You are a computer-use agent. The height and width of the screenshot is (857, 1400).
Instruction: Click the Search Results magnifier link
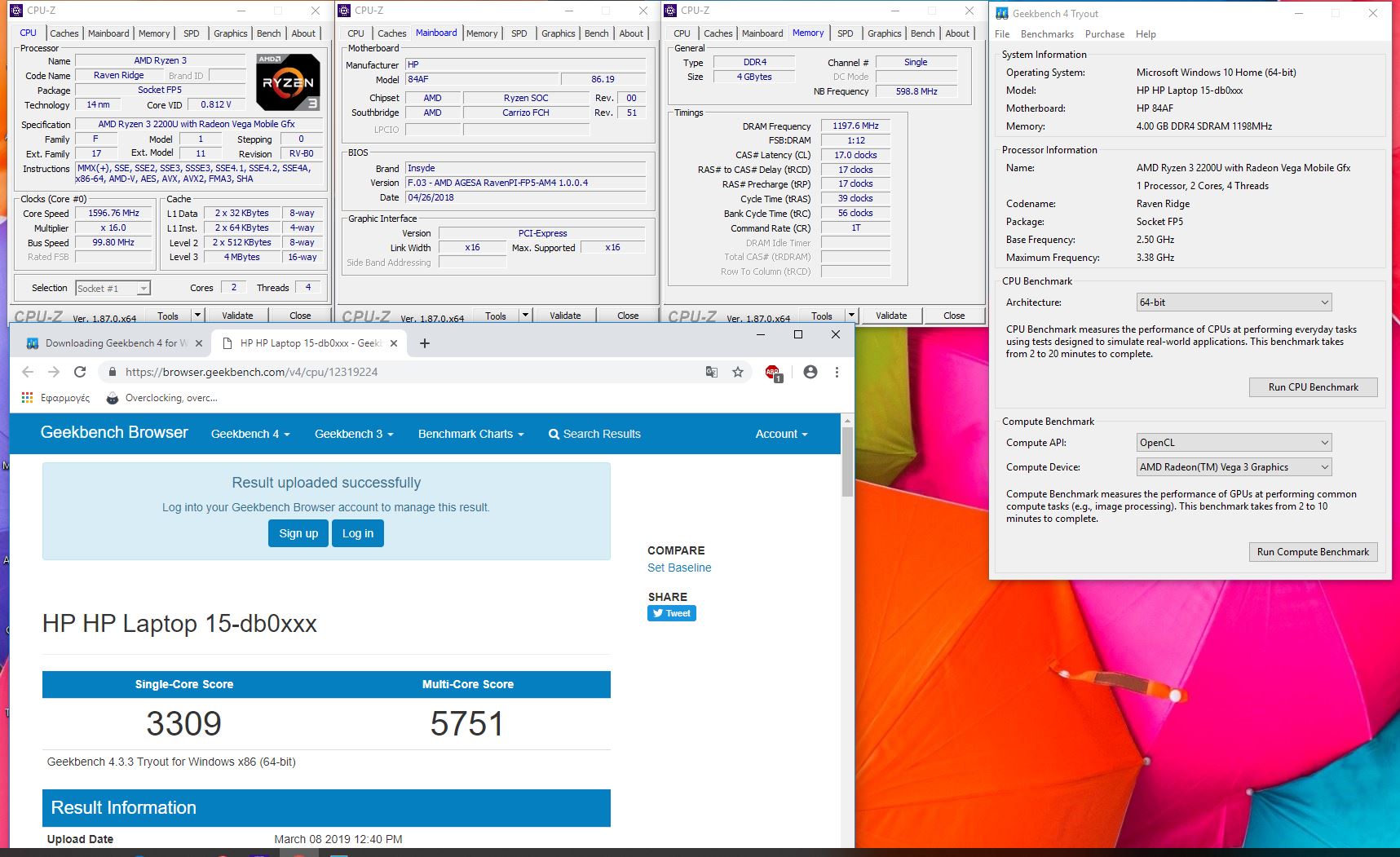pyautogui.click(x=594, y=434)
